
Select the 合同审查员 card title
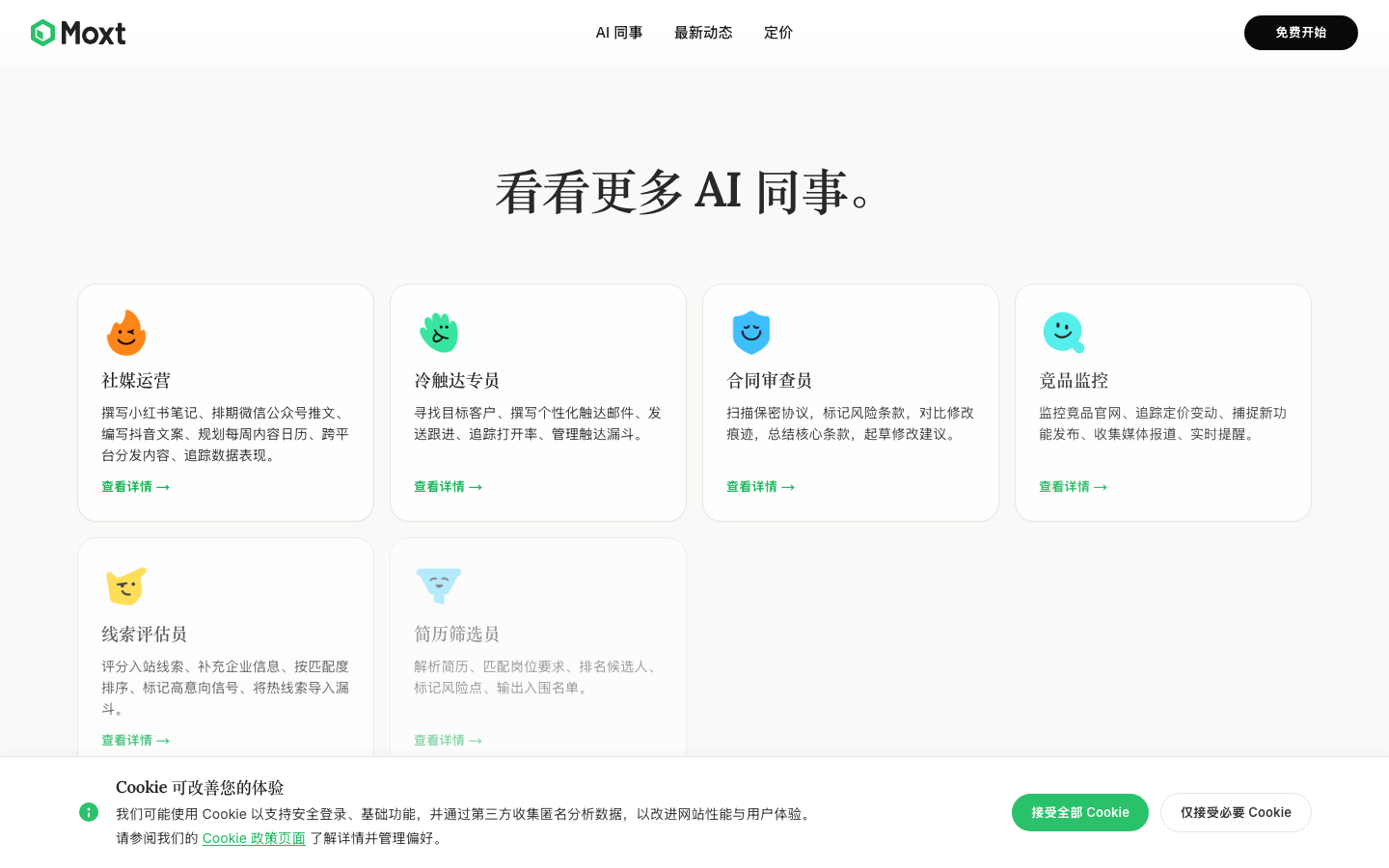pyautogui.click(x=770, y=381)
